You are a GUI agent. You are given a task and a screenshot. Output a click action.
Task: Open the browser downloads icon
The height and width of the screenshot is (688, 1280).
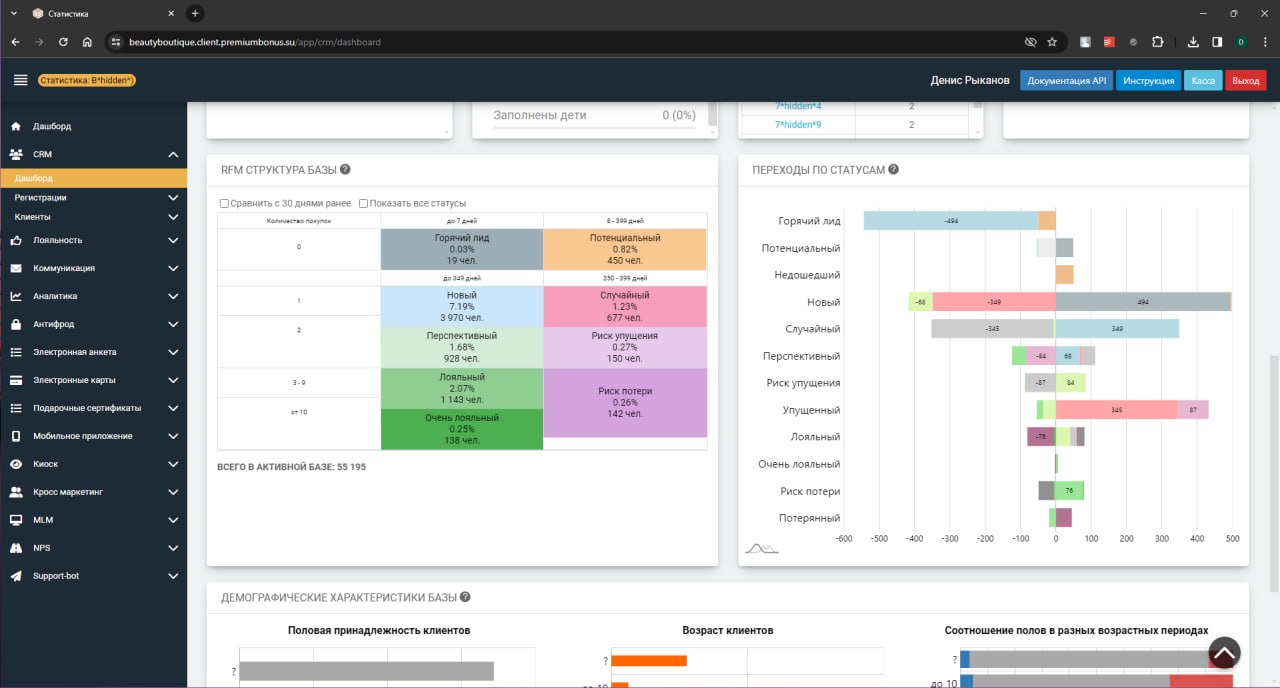[1193, 42]
